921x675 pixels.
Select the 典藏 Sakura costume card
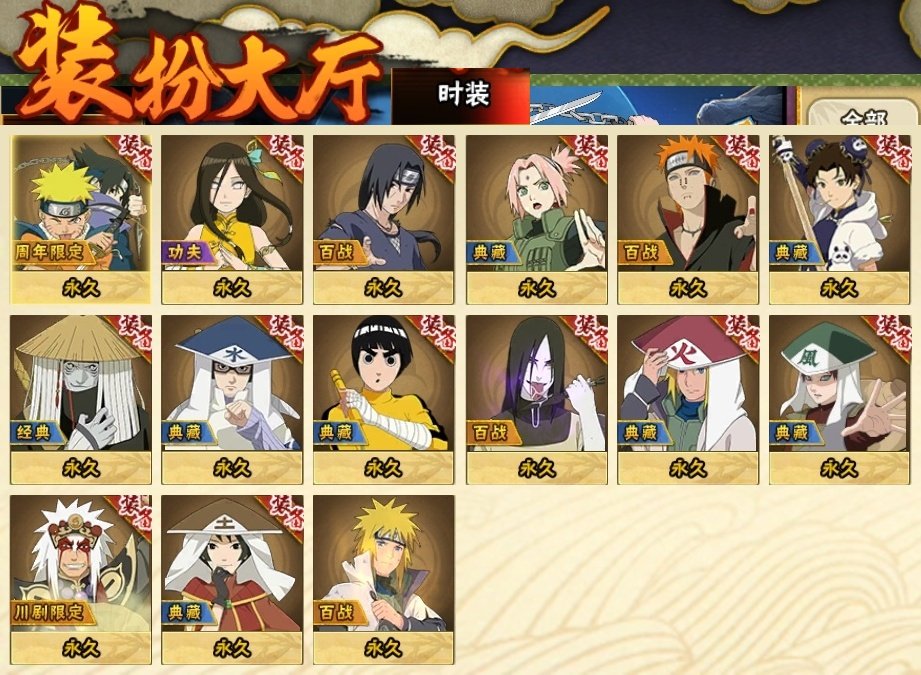(x=537, y=220)
